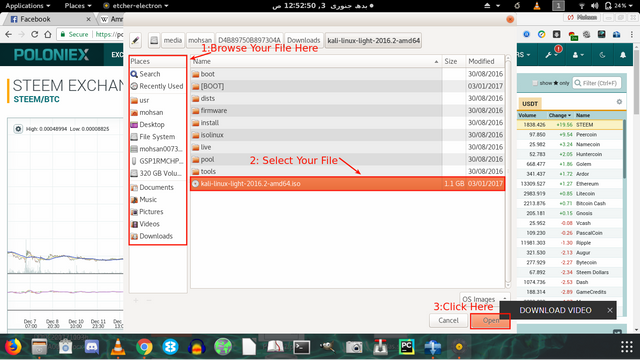The image size is (640, 360).
Task: Open the Places menu
Action: pyautogui.click(x=78, y=6)
